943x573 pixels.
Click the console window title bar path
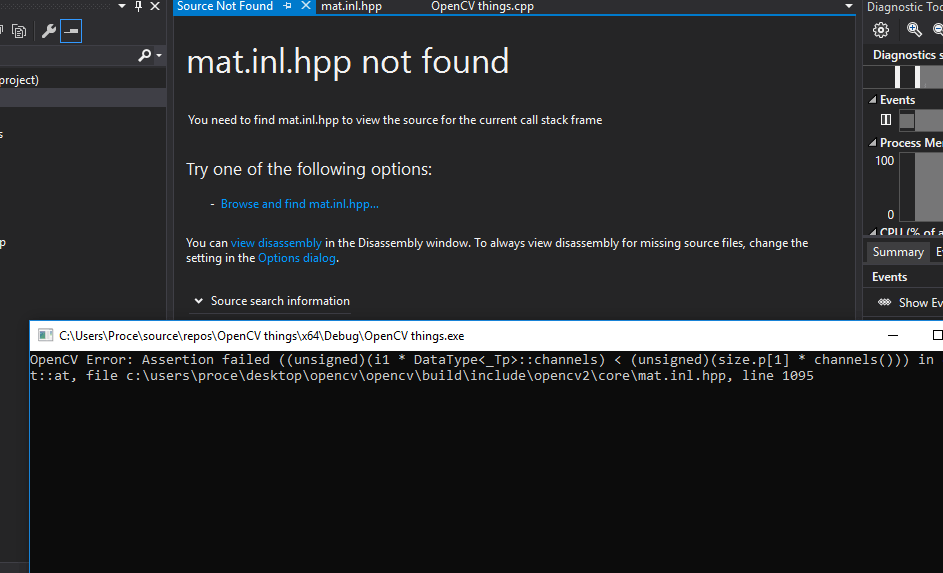pos(262,336)
